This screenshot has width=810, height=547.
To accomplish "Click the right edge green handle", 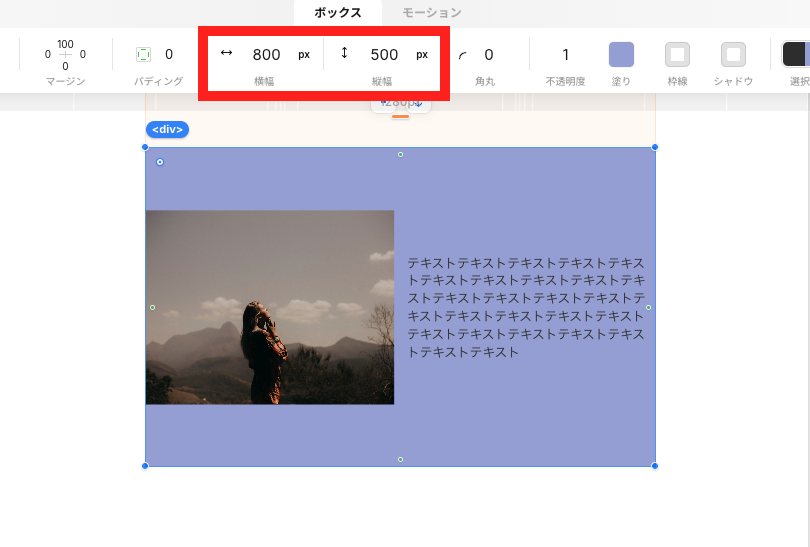I will click(648, 307).
